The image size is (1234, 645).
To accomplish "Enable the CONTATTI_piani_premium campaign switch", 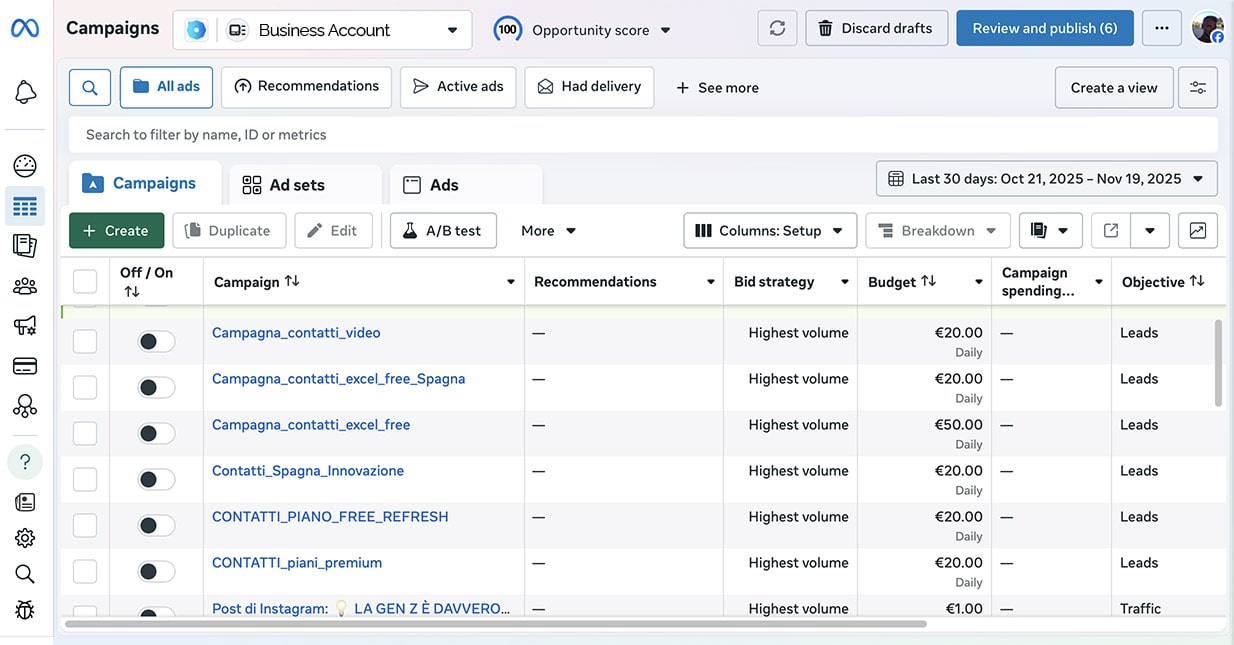I will click(156, 572).
